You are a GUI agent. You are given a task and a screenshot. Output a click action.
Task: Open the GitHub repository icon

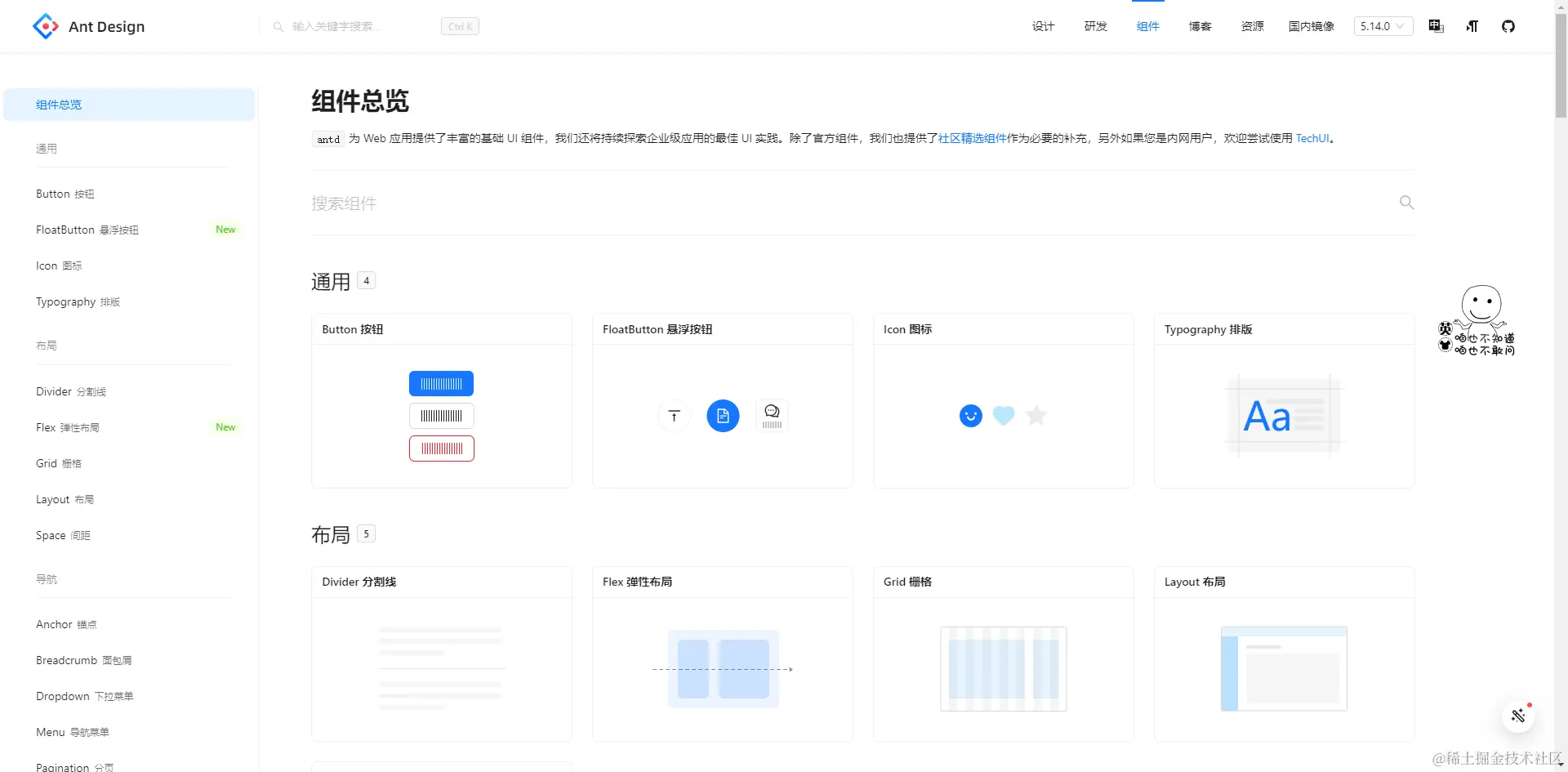pos(1508,26)
